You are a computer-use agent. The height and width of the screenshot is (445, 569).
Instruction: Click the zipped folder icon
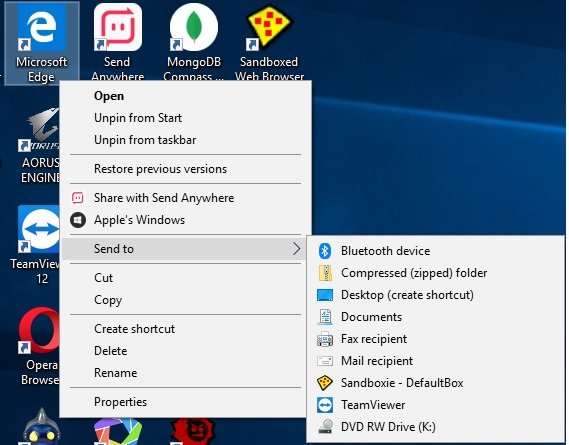[x=325, y=273]
